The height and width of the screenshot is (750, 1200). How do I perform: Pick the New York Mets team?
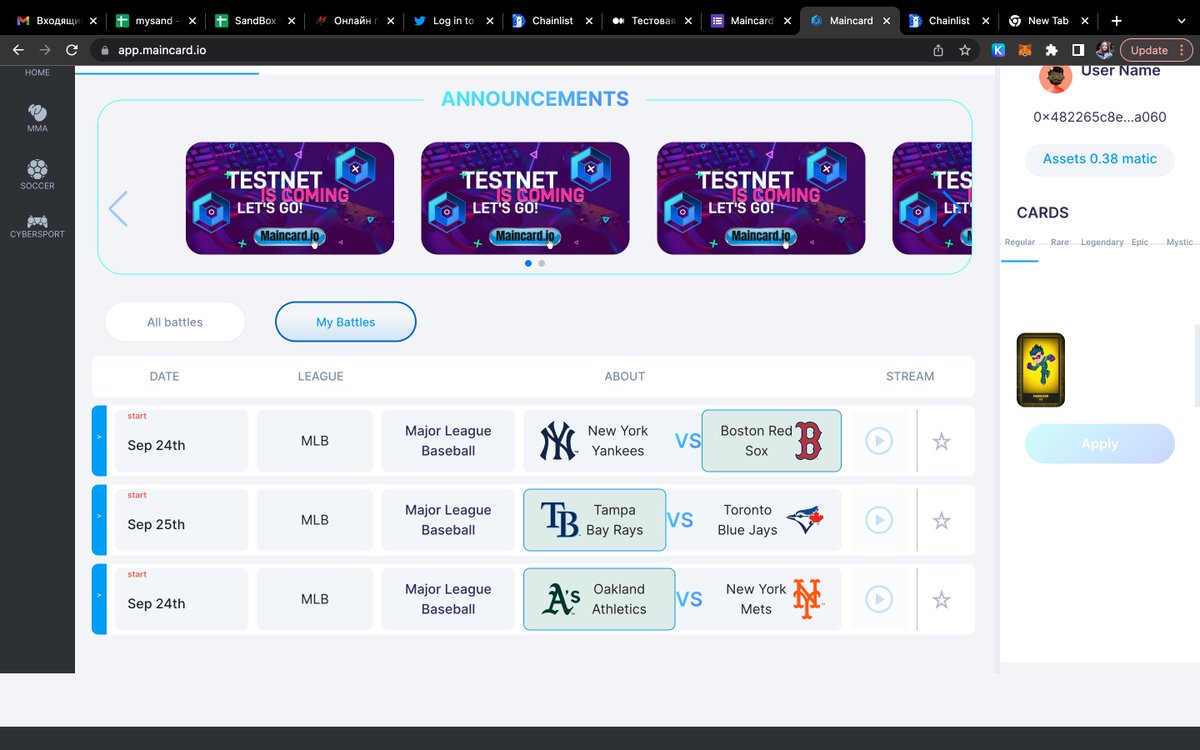click(773, 599)
